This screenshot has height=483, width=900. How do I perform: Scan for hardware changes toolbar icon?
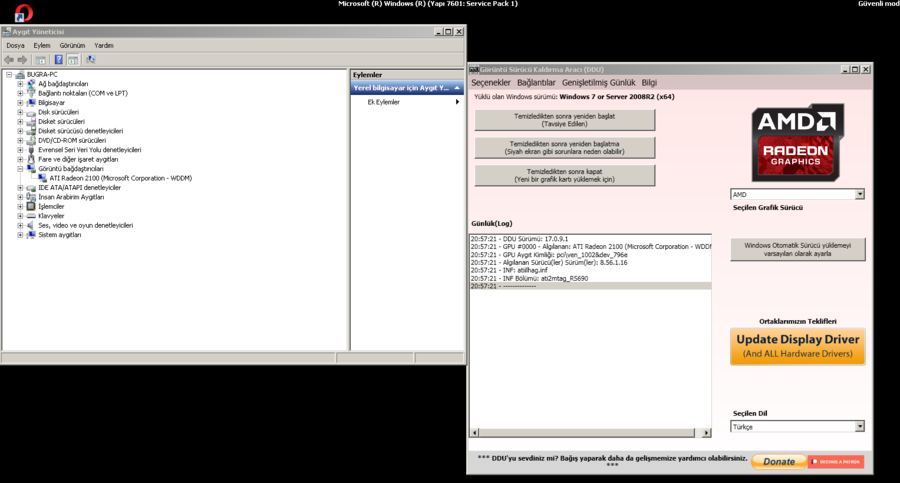[91, 60]
